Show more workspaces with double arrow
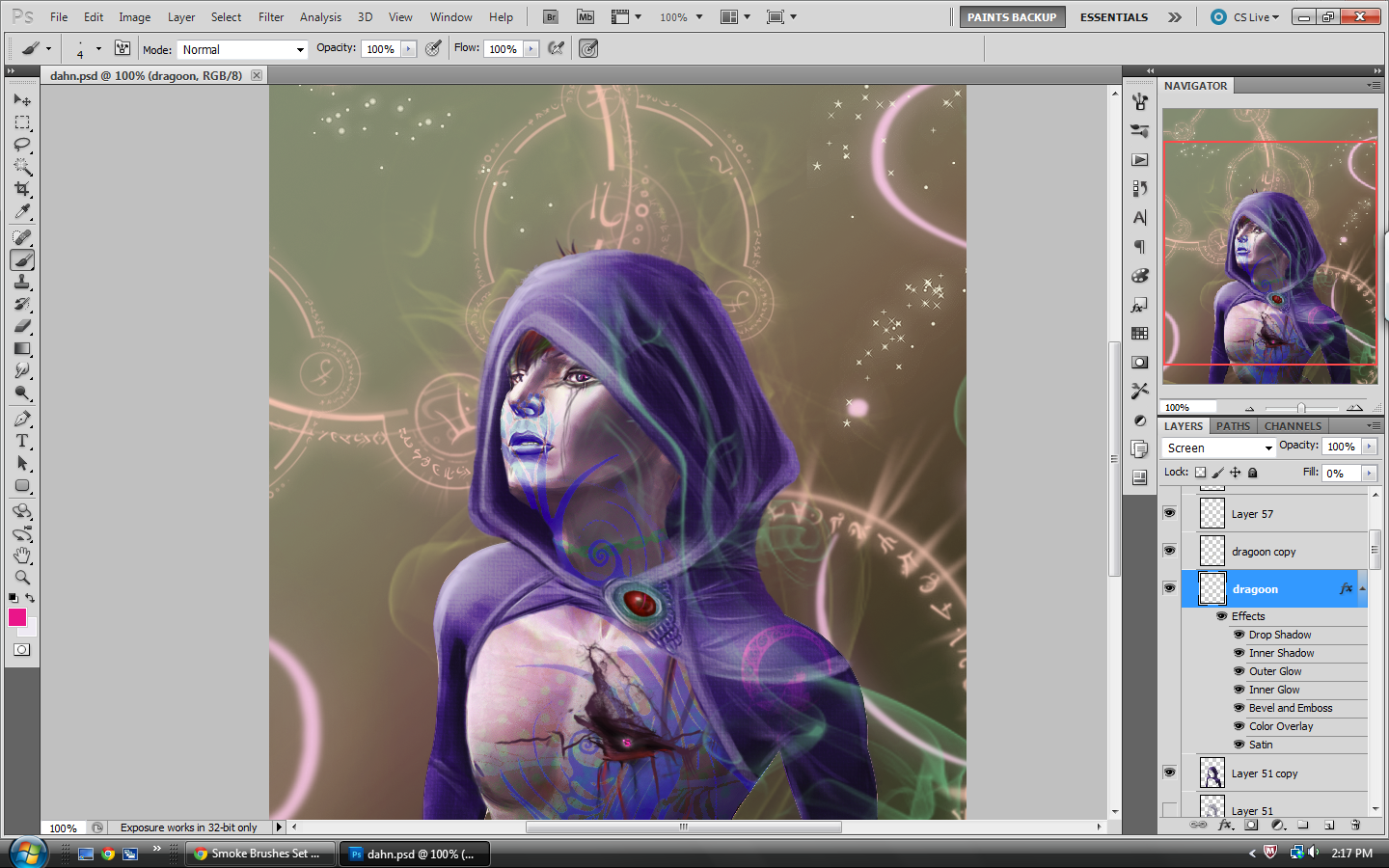 [1175, 16]
